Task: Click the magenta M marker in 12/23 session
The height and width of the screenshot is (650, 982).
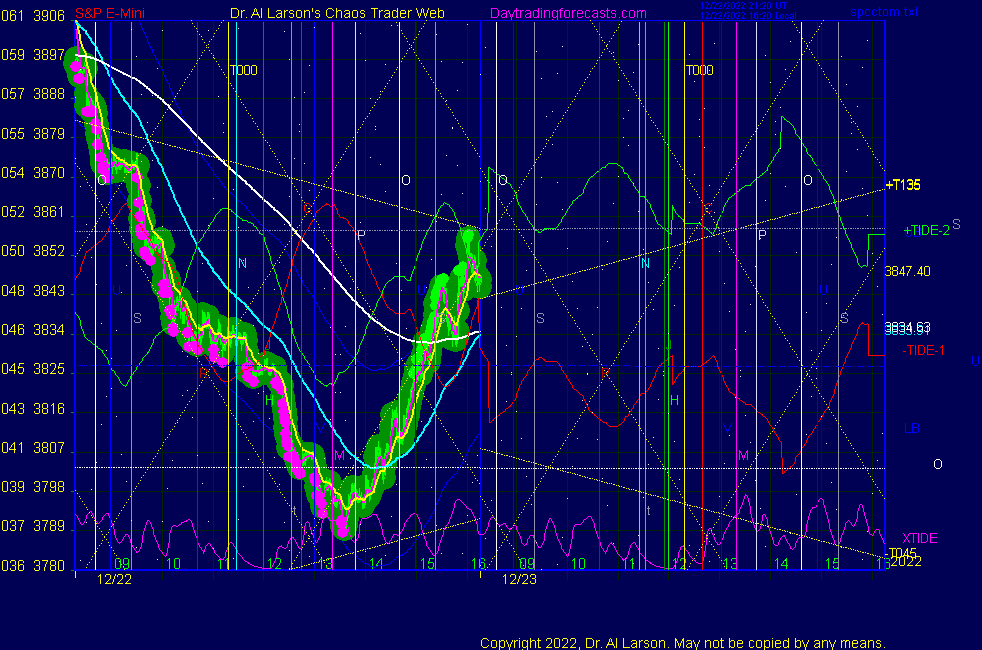Action: 743,455
